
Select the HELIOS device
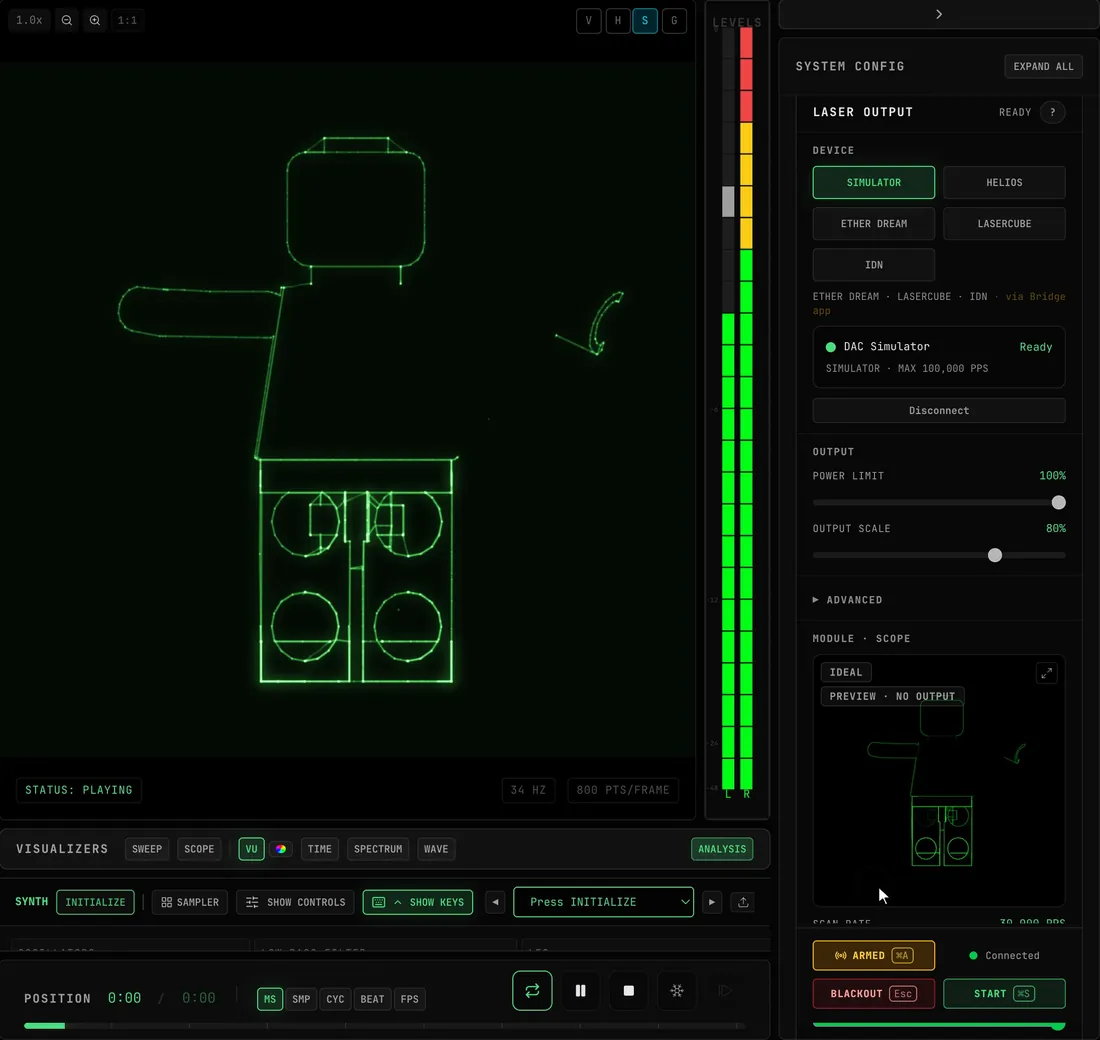click(1004, 182)
